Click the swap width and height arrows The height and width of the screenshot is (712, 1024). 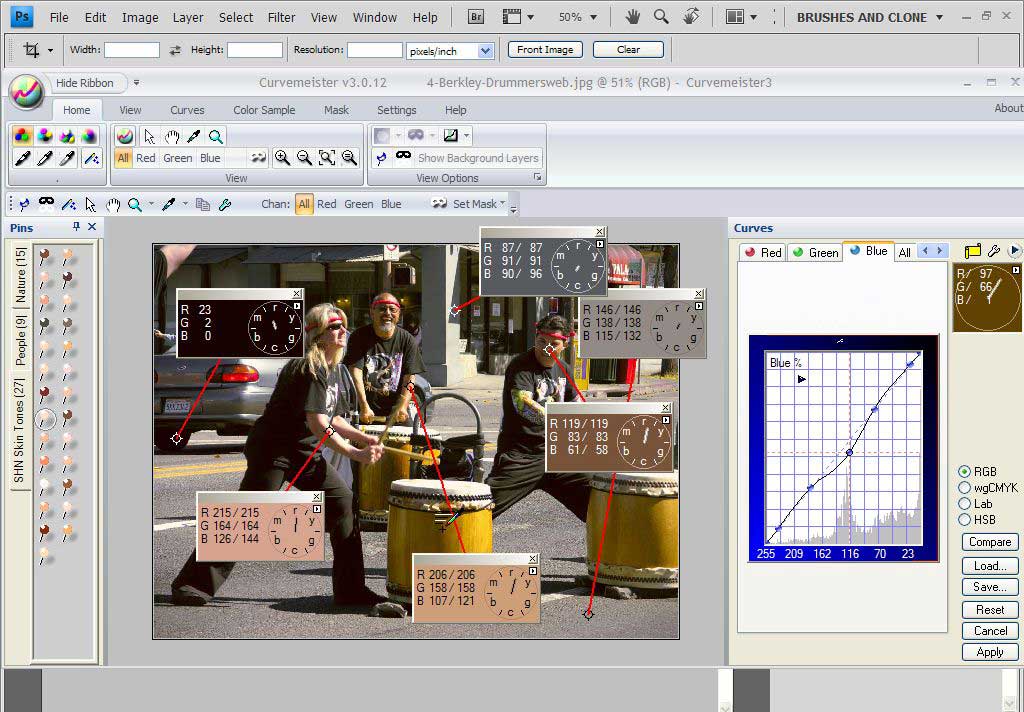[175, 50]
